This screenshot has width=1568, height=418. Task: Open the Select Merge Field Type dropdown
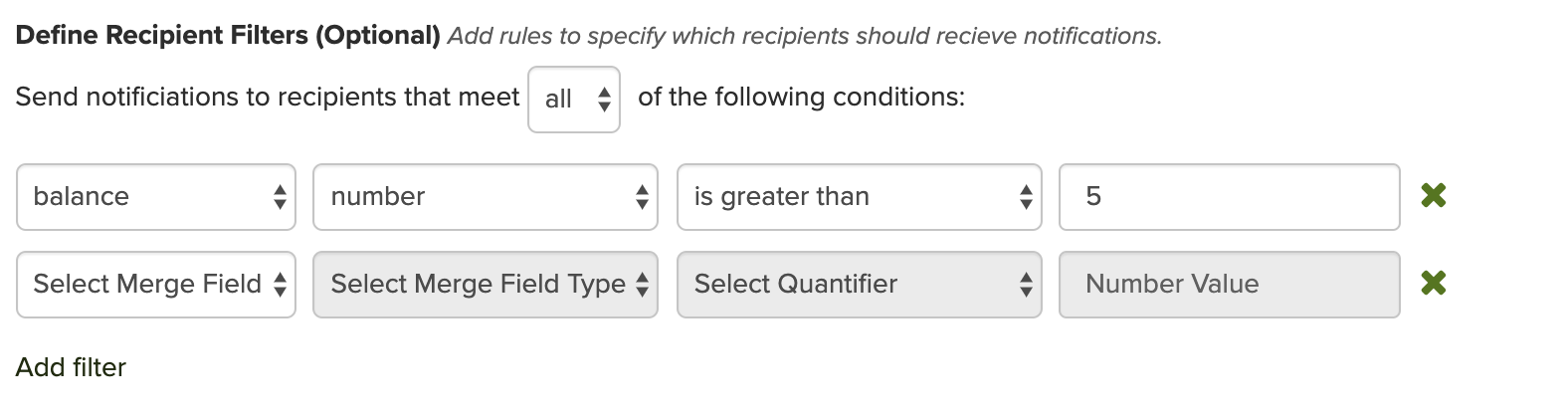485,285
